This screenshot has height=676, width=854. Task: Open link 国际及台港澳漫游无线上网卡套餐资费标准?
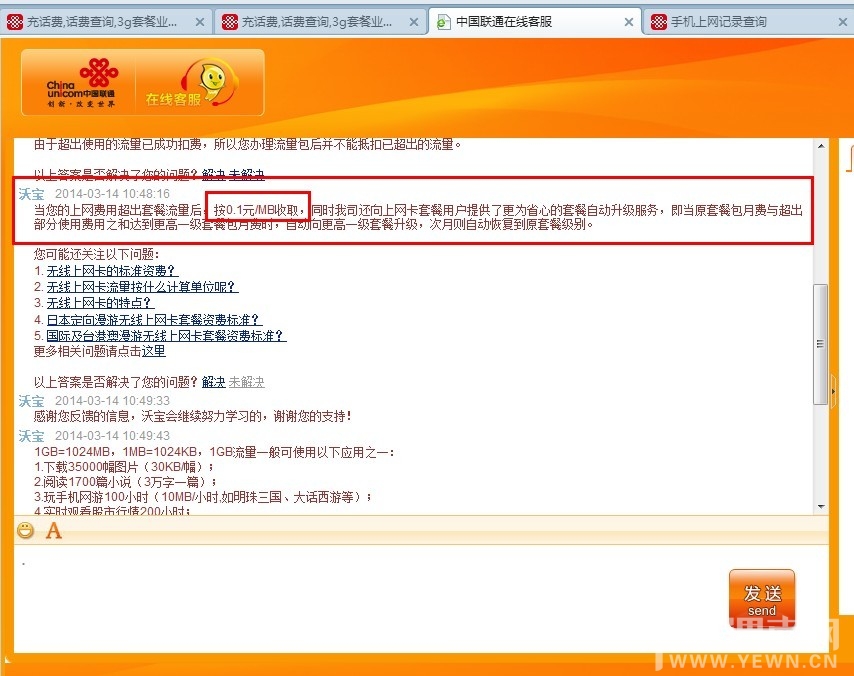coord(166,336)
